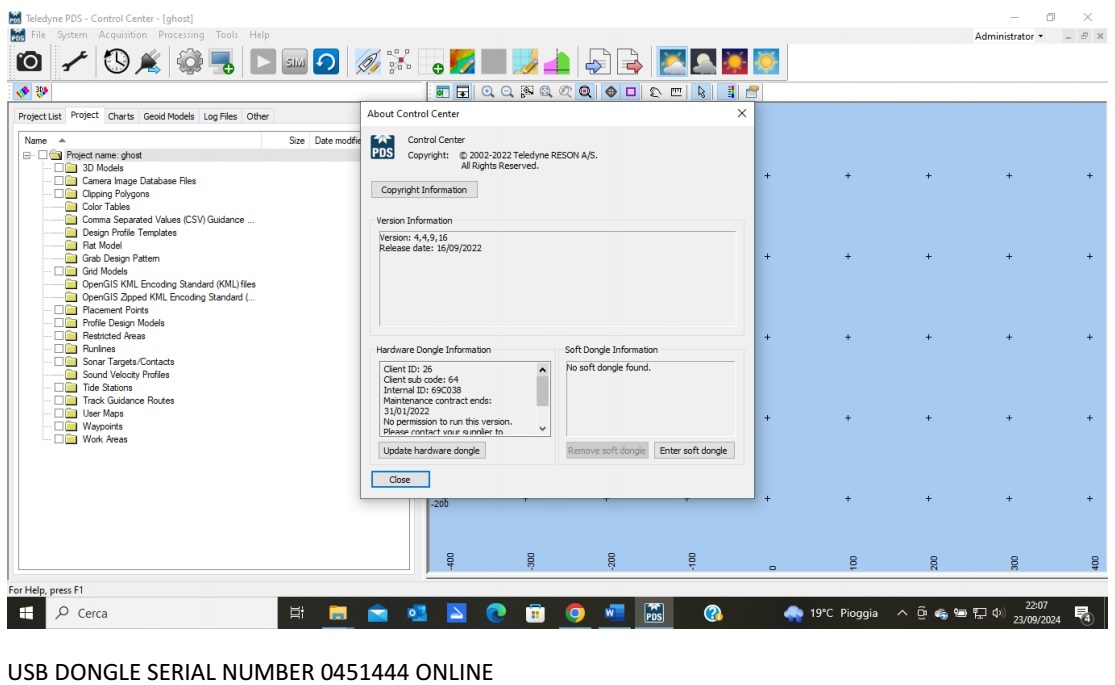Click the zoom-in magnifier icon above the chart
The image size is (1115, 685).
(488, 92)
